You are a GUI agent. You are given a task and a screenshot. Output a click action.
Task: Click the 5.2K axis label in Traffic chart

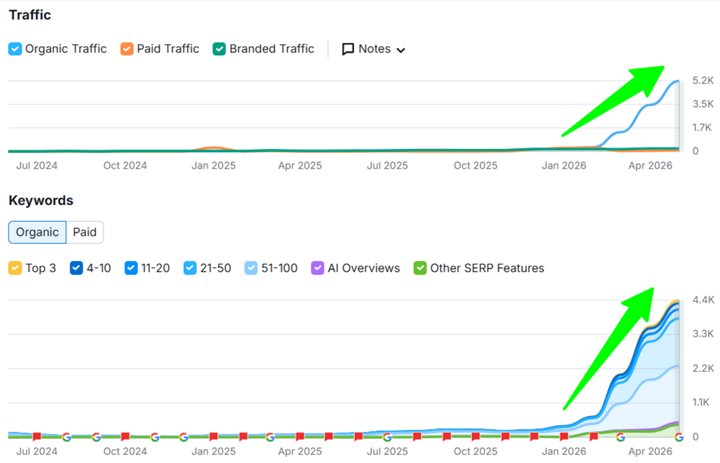coord(703,81)
